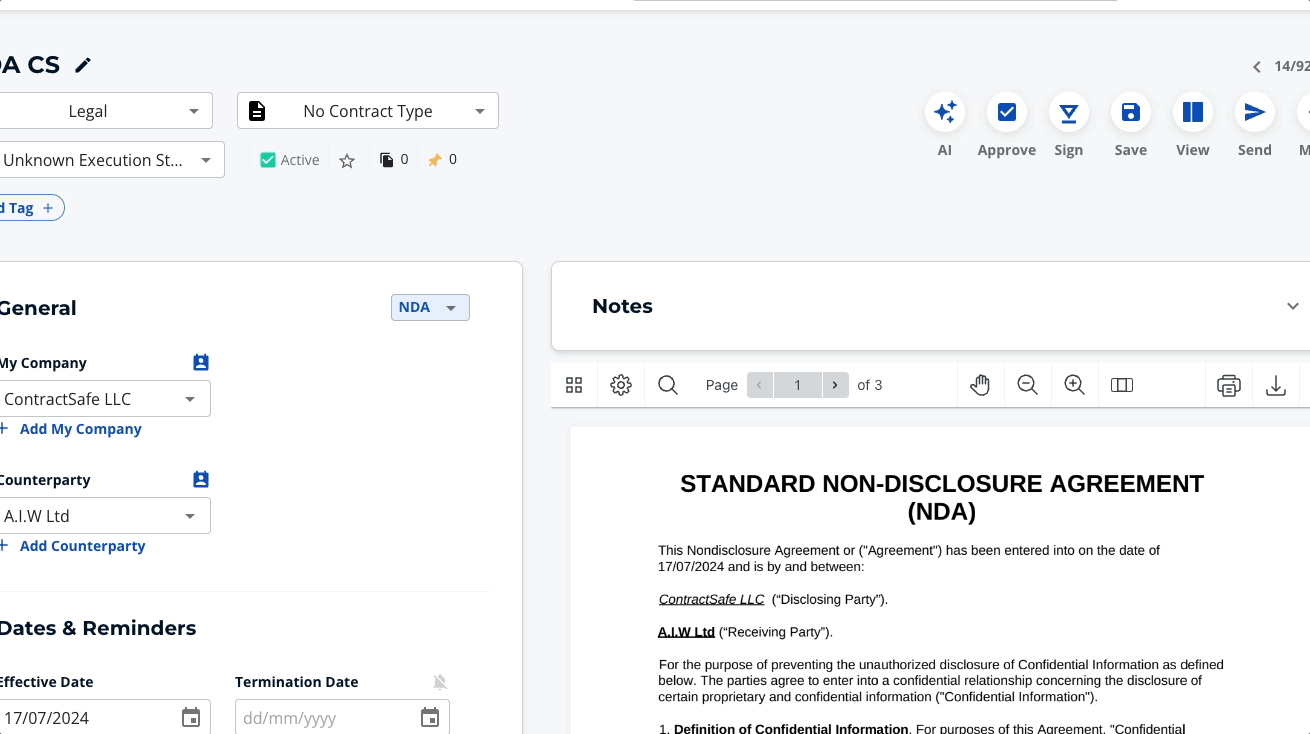
Task: Collapse the Notes panel
Action: click(1292, 306)
